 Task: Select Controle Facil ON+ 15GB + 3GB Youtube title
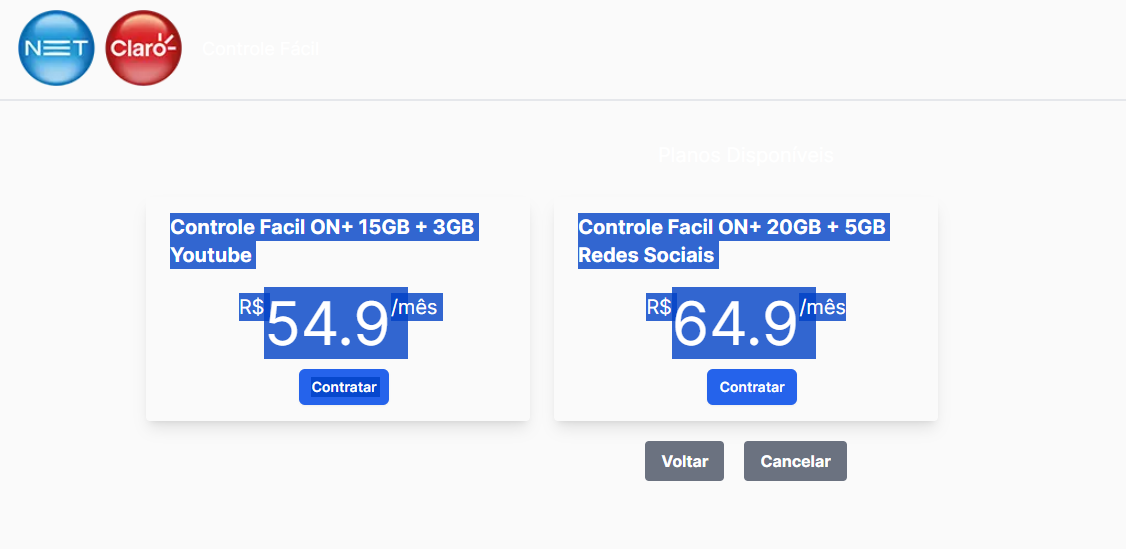tap(325, 241)
